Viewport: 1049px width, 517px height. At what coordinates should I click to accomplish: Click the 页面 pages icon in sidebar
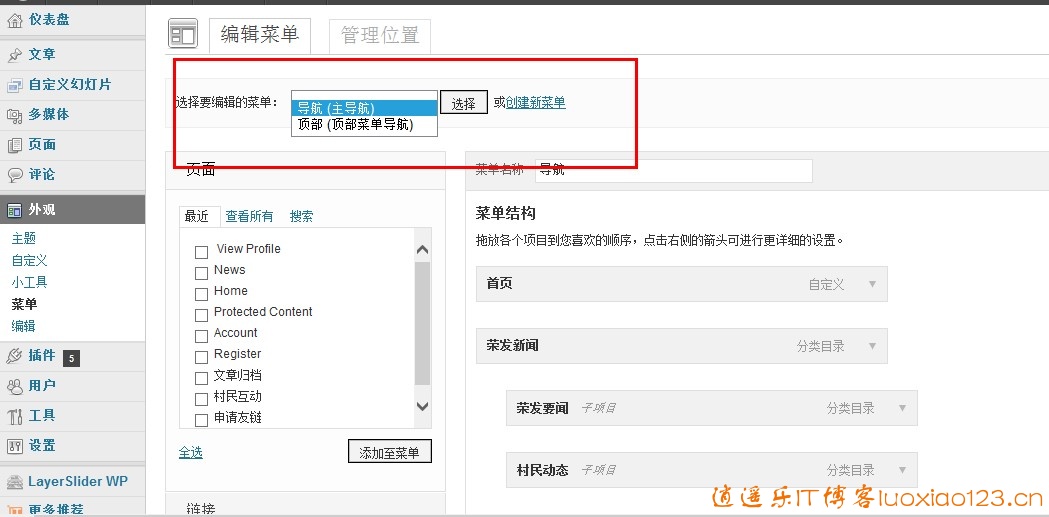[x=15, y=145]
